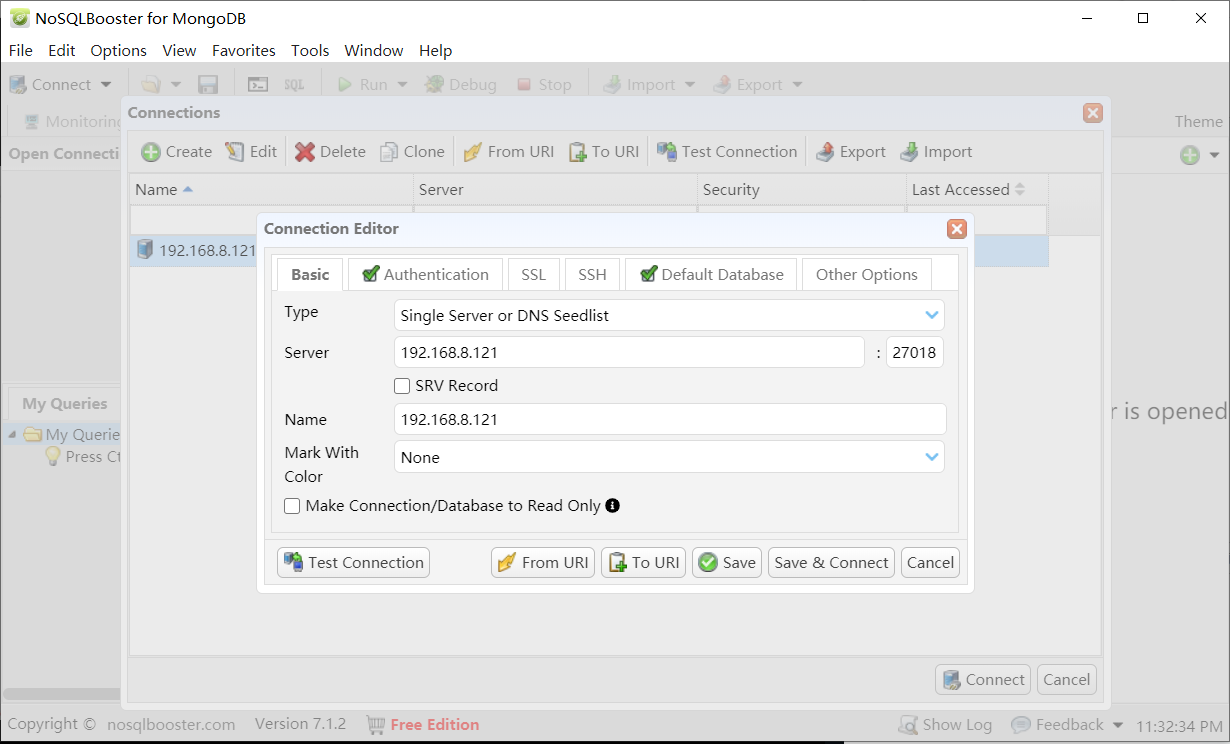Screen dimensions: 1230x744
Task: Tick Make Connection/Database to Read Only
Action: 292,506
